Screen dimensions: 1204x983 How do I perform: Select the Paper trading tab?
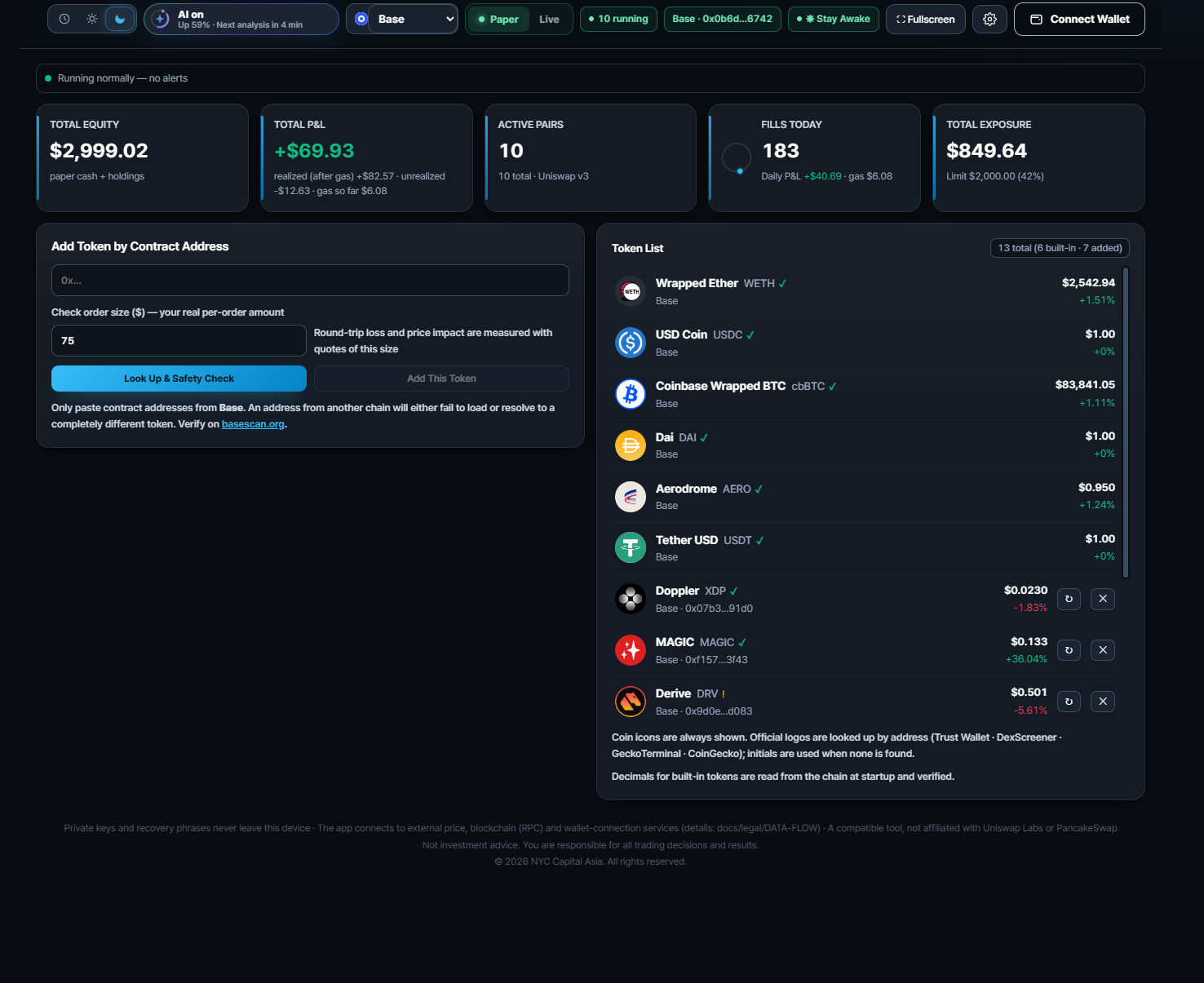point(498,19)
